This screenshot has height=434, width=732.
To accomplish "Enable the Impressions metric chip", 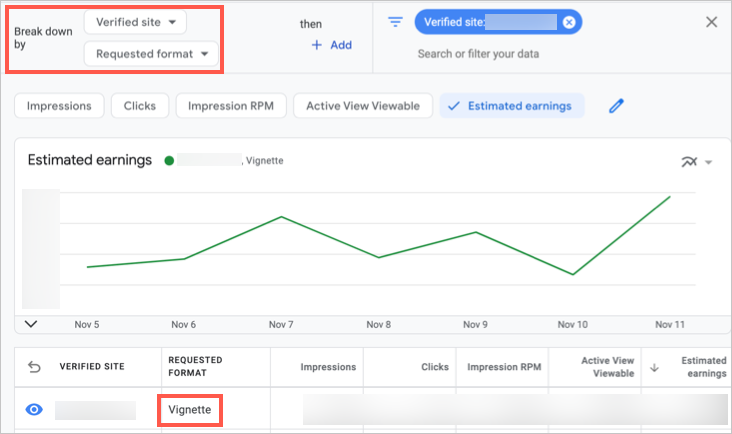I will pos(59,105).
